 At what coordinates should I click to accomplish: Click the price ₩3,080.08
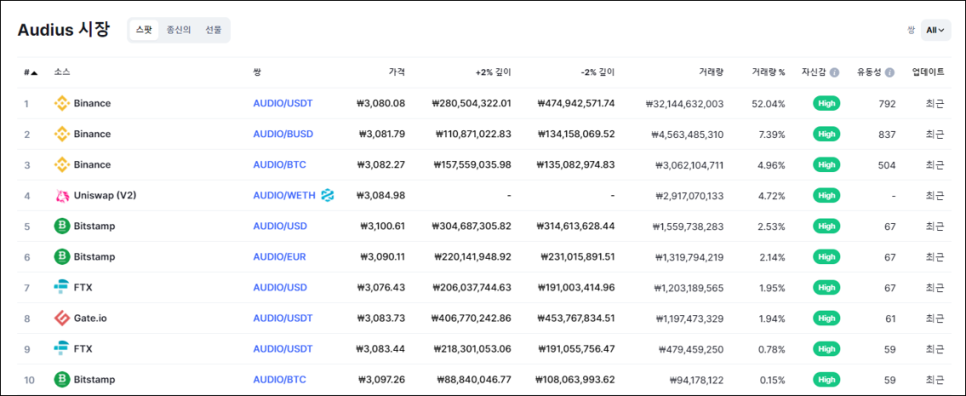click(381, 103)
